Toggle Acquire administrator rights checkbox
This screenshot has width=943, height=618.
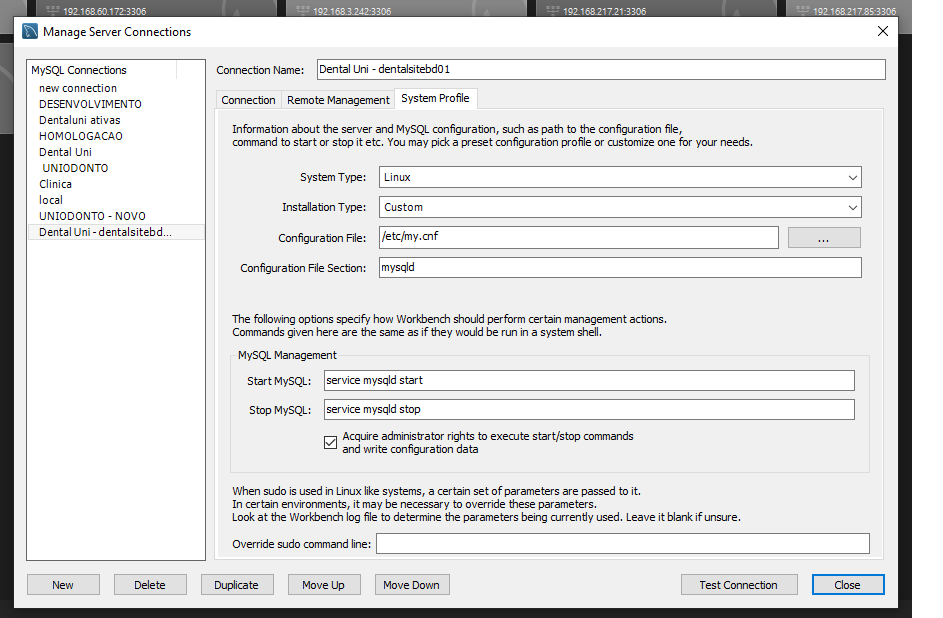click(330, 443)
